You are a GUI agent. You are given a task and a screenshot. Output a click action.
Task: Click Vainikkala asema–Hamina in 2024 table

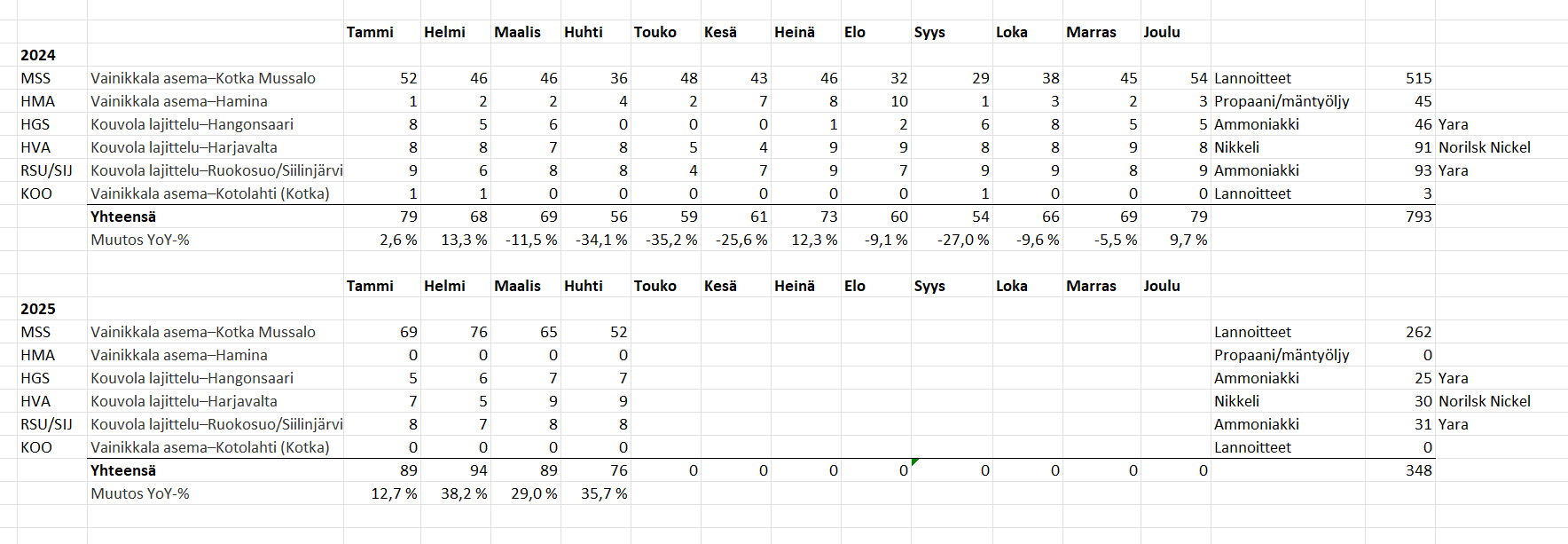179,101
